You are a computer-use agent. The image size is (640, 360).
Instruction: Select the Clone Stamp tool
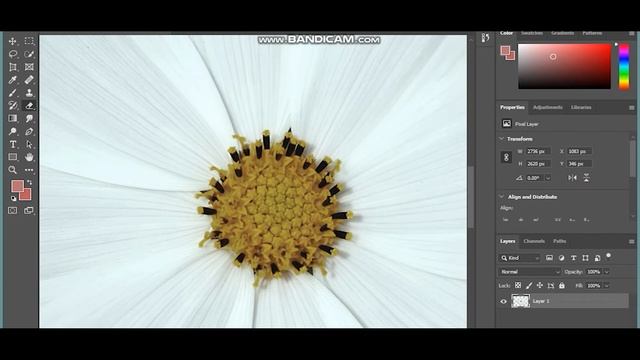[x=29, y=93]
